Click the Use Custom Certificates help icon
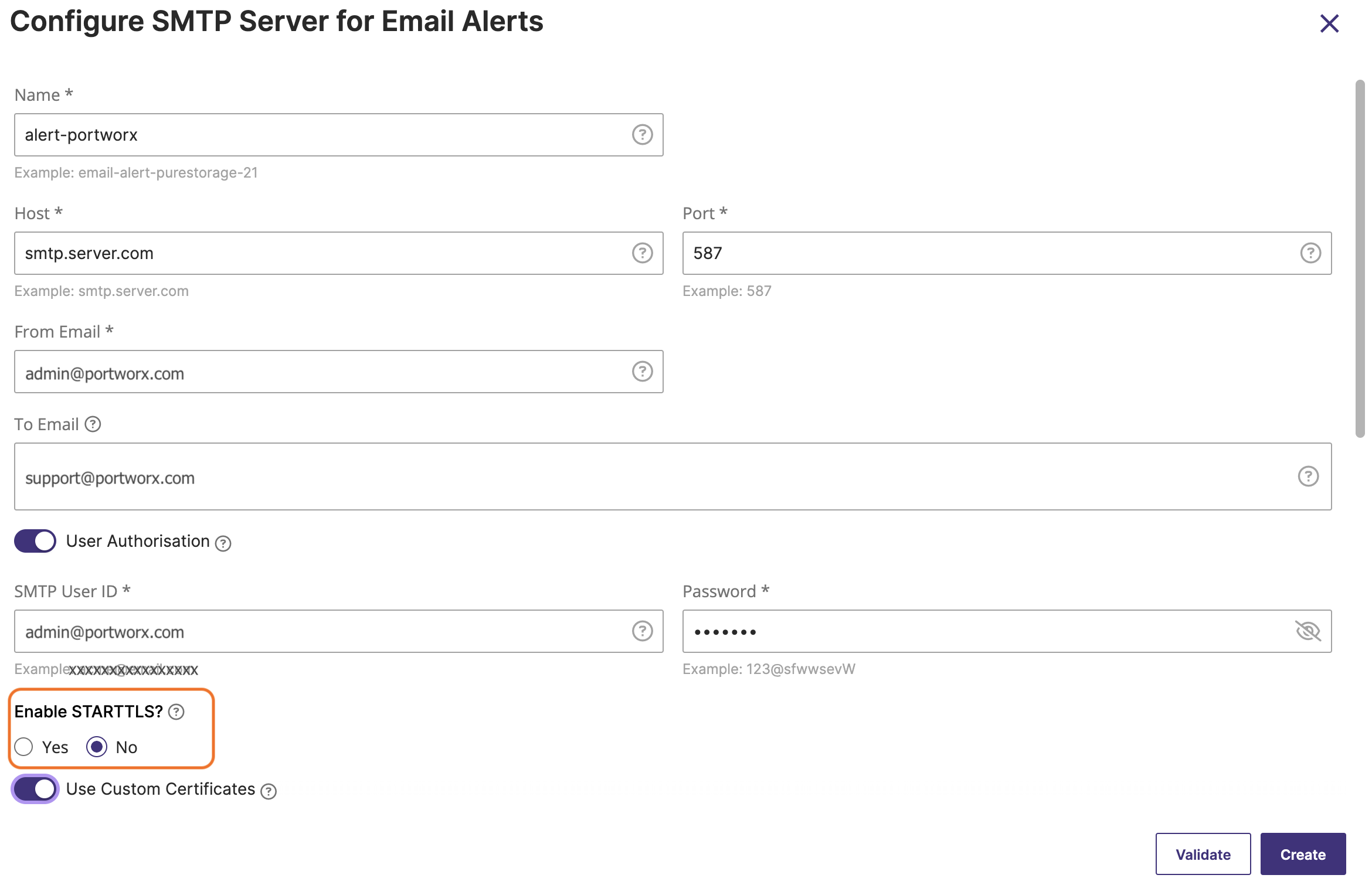1372x885 pixels. [x=269, y=791]
